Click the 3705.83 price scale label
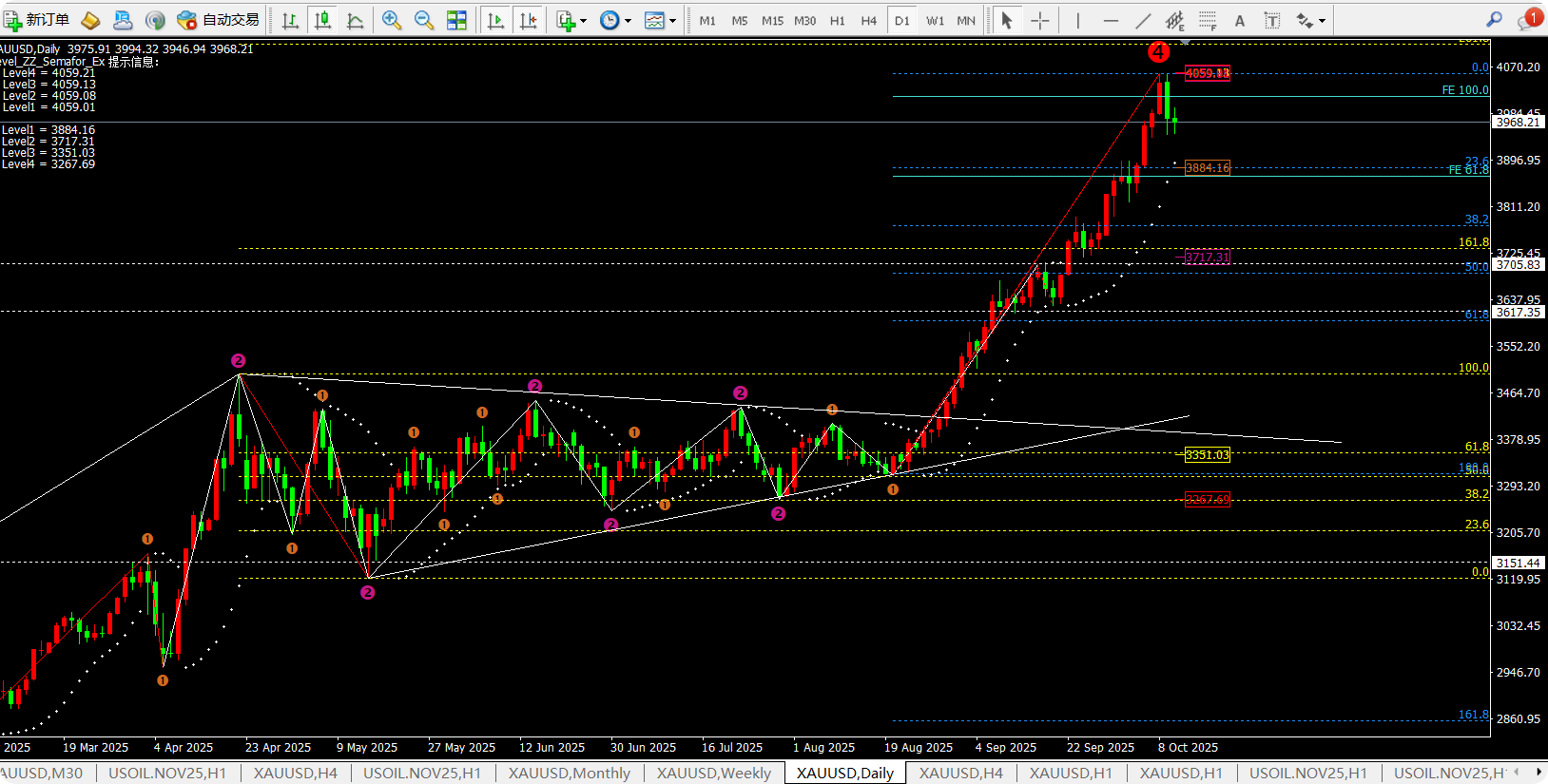1548x784 pixels. (x=1518, y=265)
